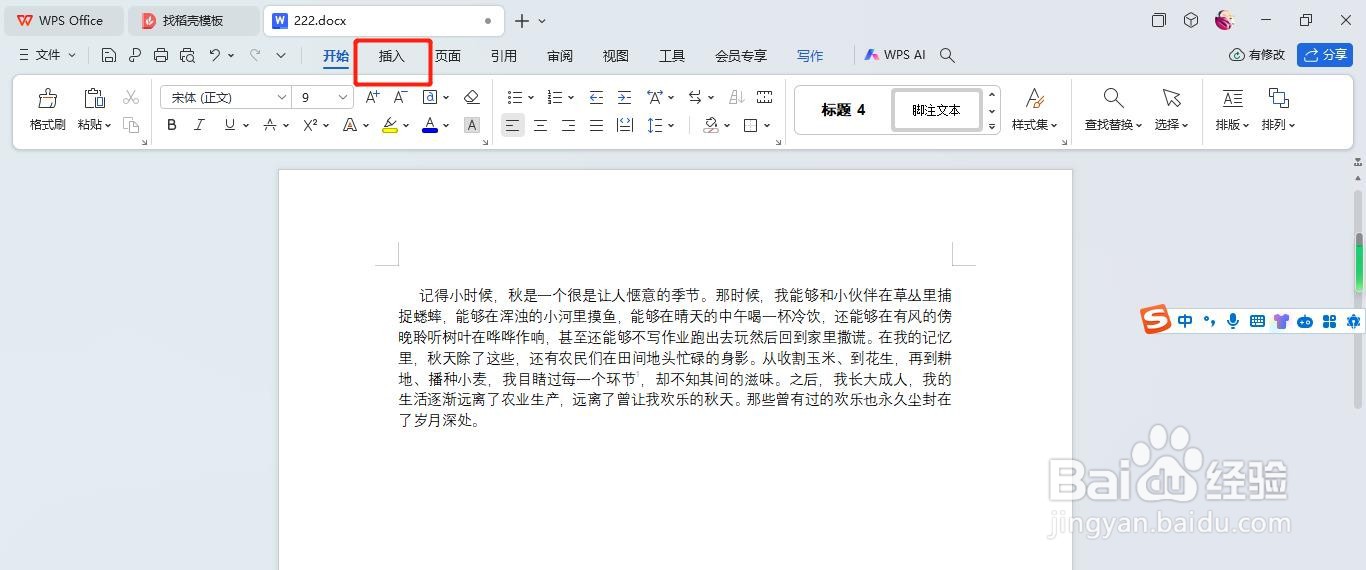This screenshot has height=570, width=1366.
Task: Click the Superscript X² icon
Action: (310, 125)
